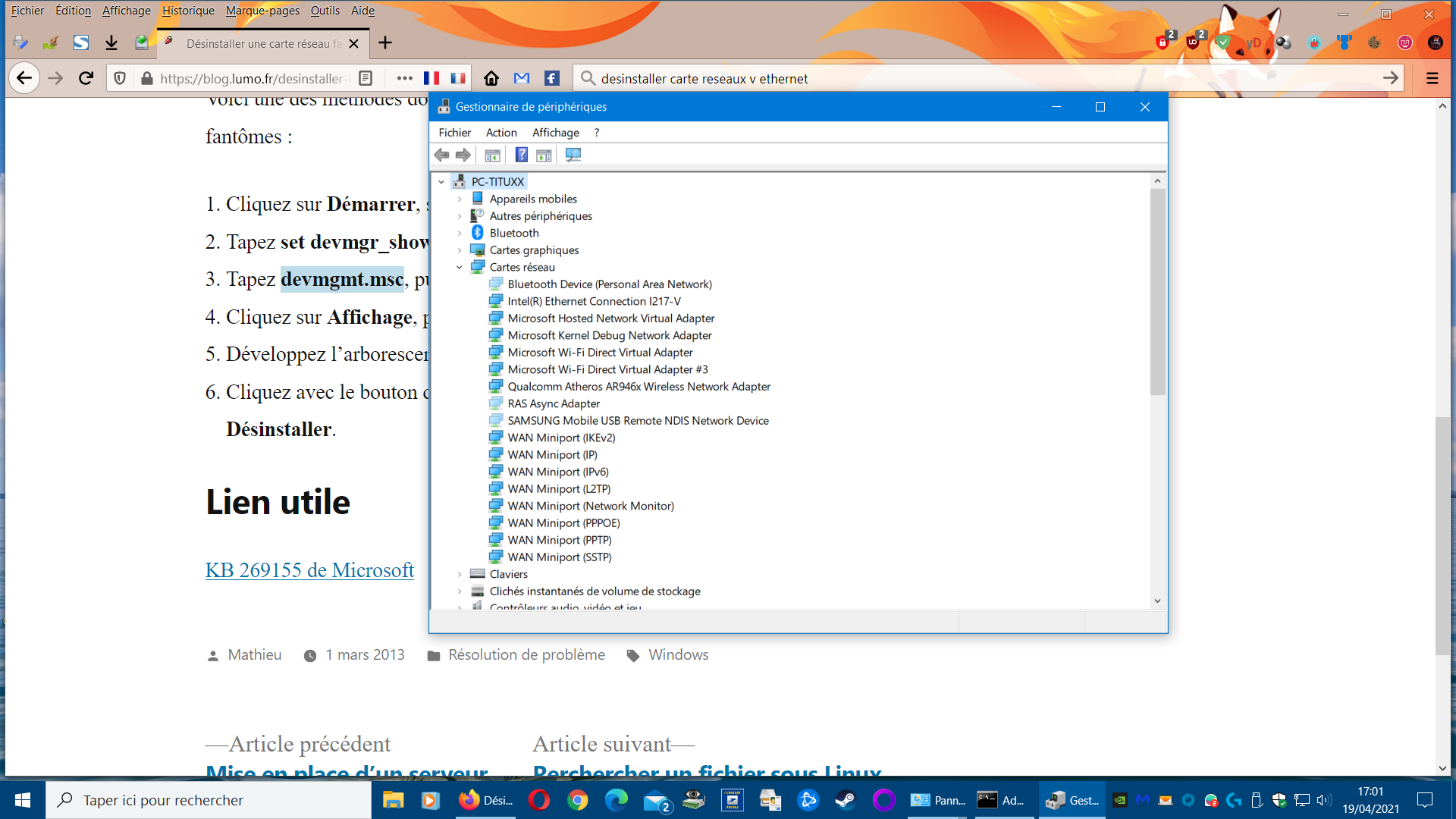
Task: Click the Firefox home button
Action: [491, 78]
